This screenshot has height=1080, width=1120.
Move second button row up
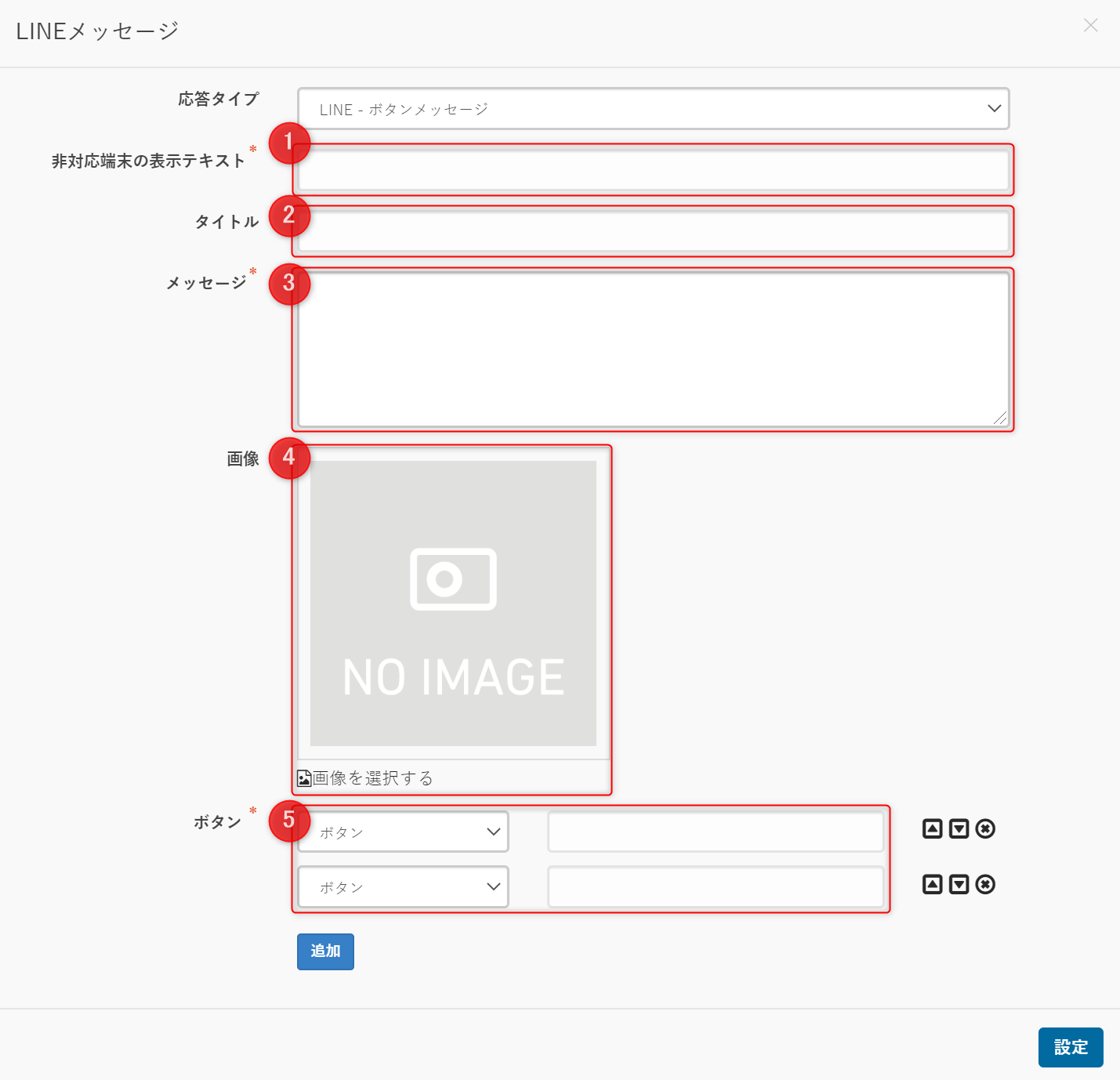[x=932, y=884]
